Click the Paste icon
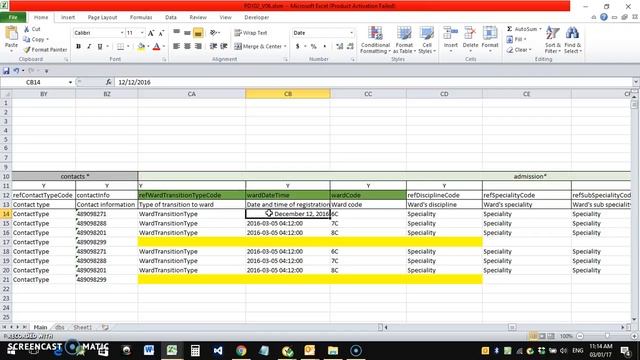 click(x=11, y=34)
